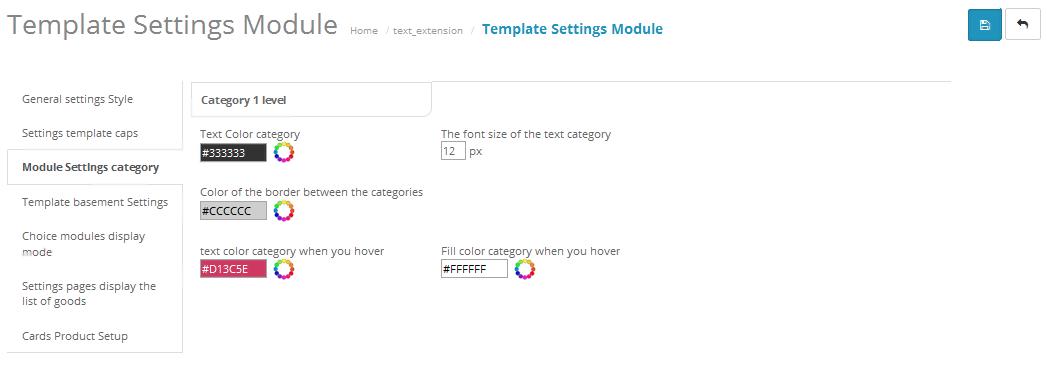Click the #CCCCCC border color field
This screenshot has height=384, width=1047.
point(234,211)
